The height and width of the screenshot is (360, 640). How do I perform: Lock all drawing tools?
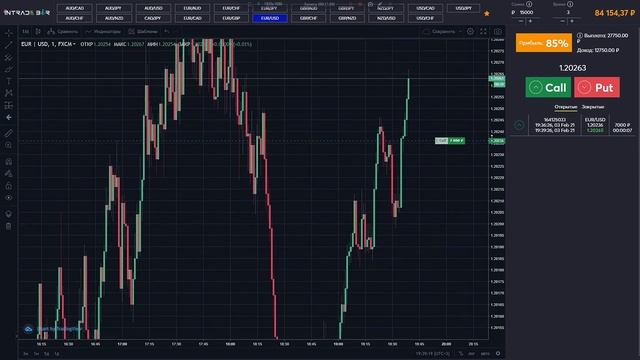pos(9,186)
